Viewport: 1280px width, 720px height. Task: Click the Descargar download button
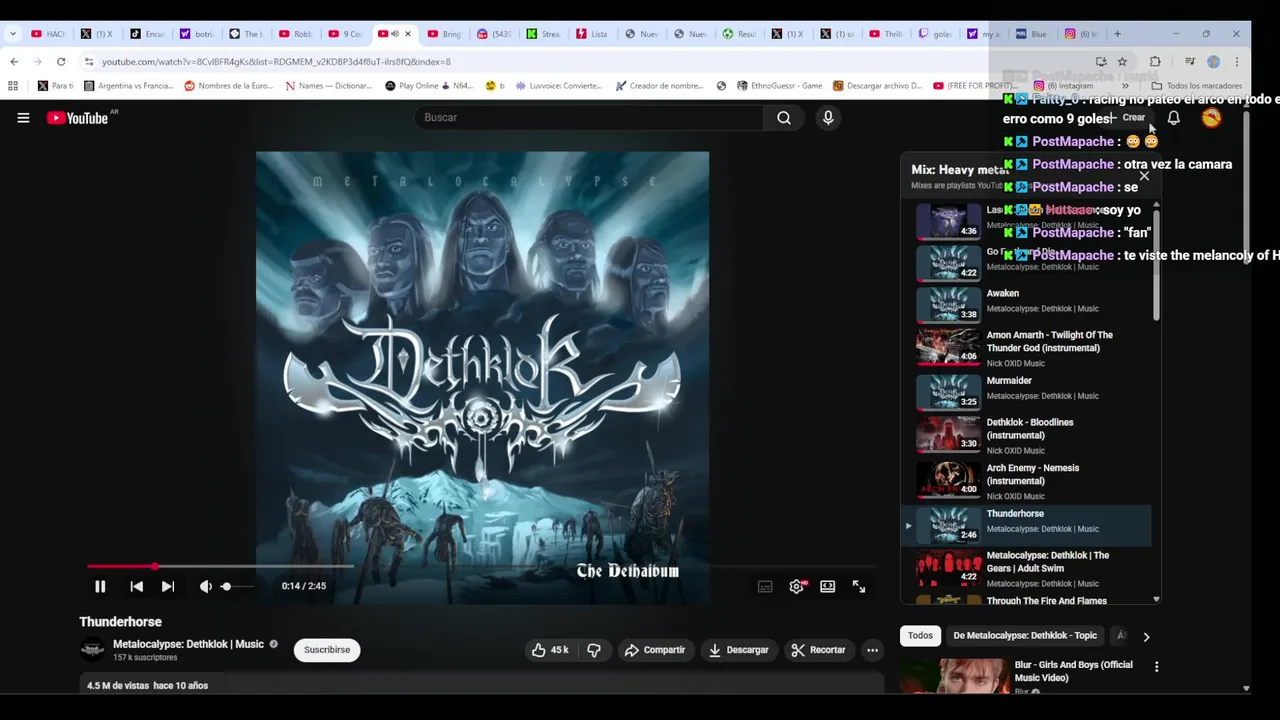coord(739,650)
